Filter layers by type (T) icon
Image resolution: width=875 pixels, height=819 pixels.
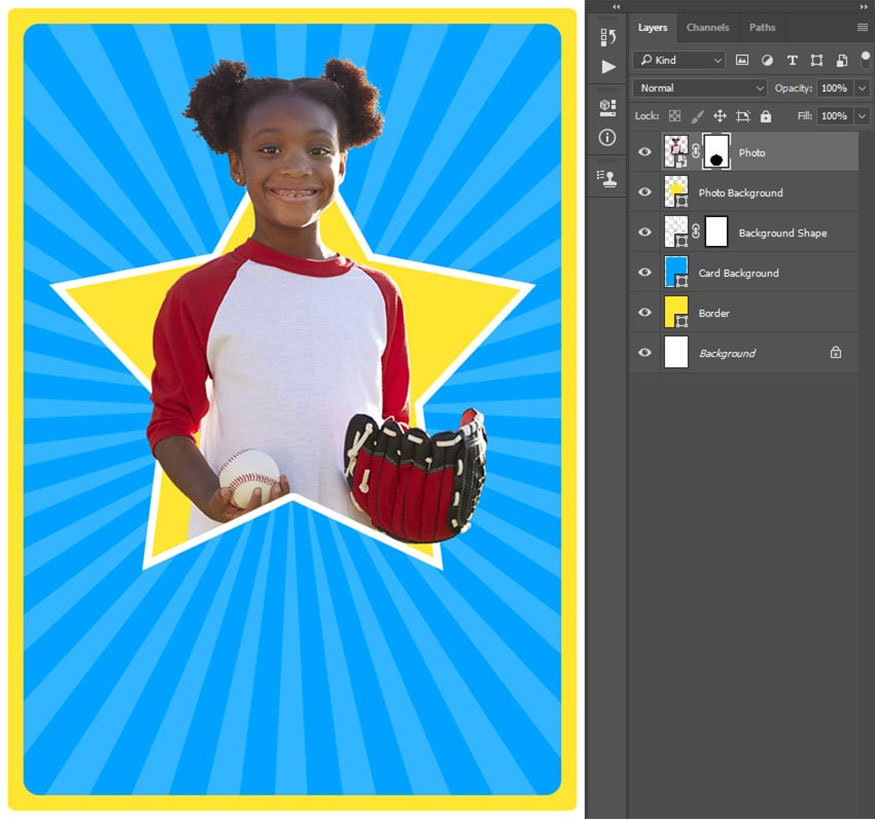[792, 60]
